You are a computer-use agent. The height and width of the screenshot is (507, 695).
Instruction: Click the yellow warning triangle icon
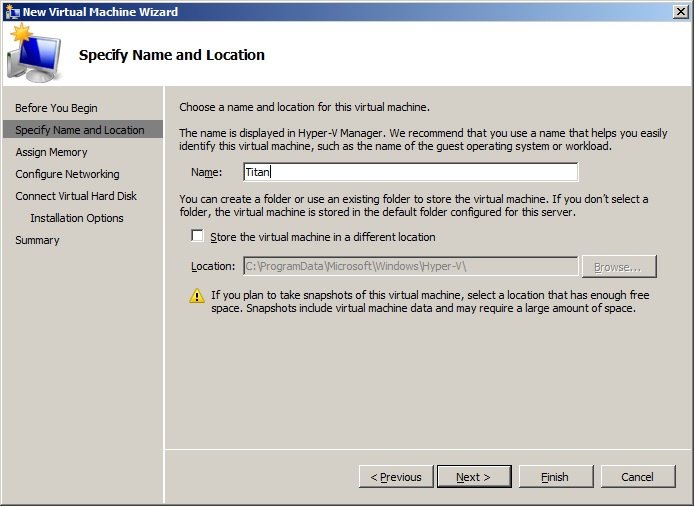197,296
